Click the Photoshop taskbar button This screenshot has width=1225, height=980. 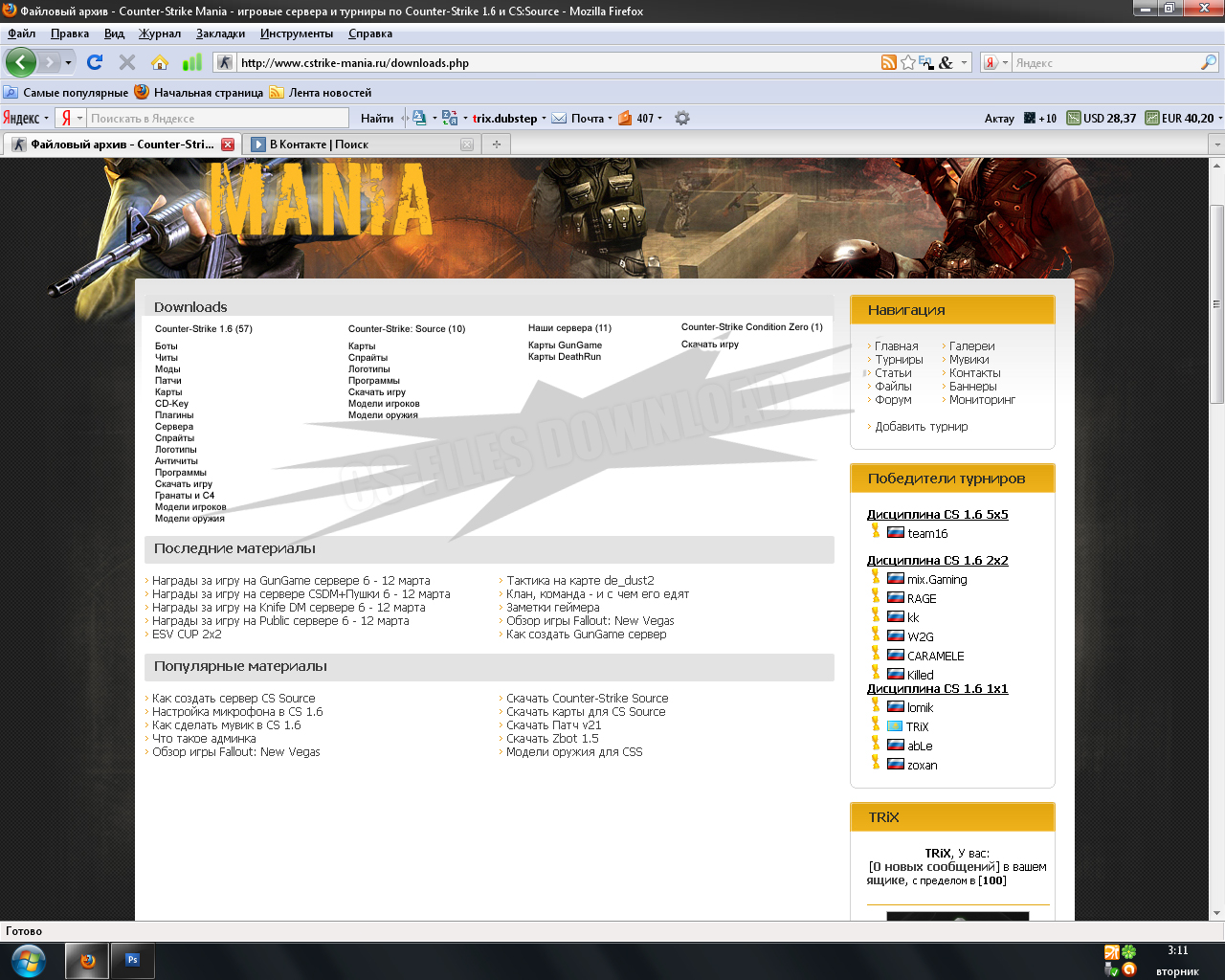(133, 960)
